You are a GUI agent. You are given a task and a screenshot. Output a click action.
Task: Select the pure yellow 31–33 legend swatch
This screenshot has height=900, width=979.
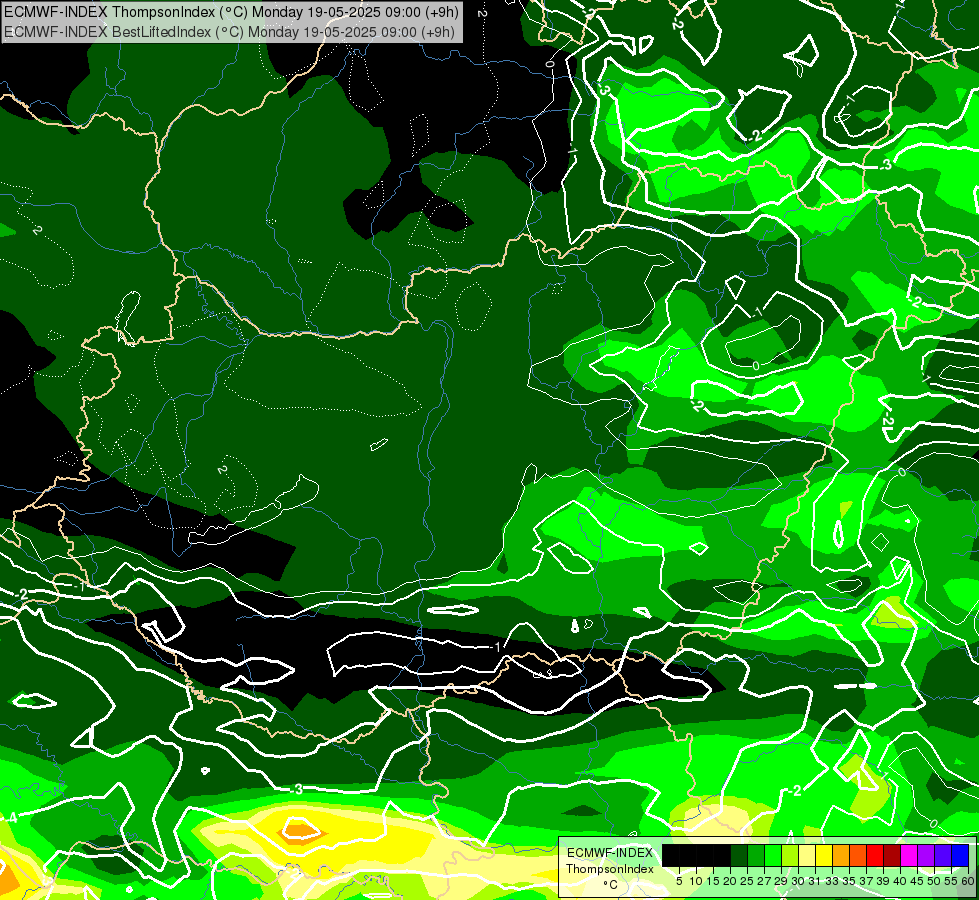pos(824,855)
